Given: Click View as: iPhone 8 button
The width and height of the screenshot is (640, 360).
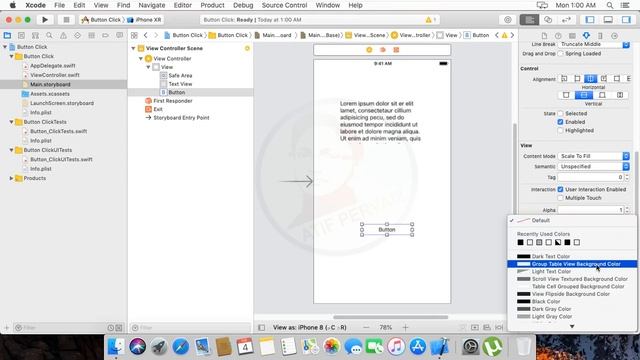Looking at the screenshot, I should click(309, 327).
